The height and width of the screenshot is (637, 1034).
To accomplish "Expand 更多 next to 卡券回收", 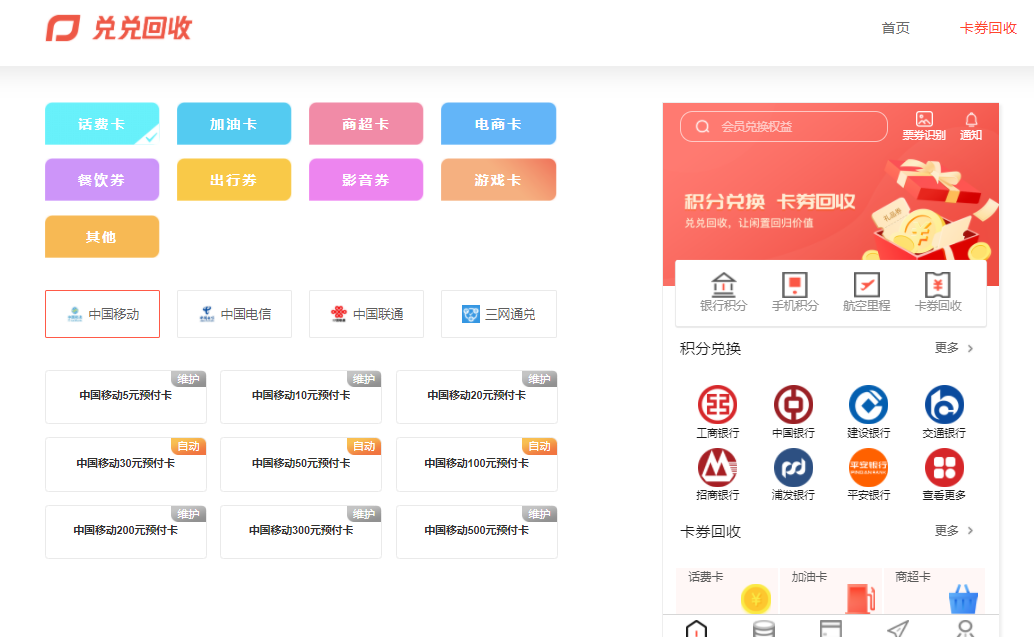I will (954, 530).
